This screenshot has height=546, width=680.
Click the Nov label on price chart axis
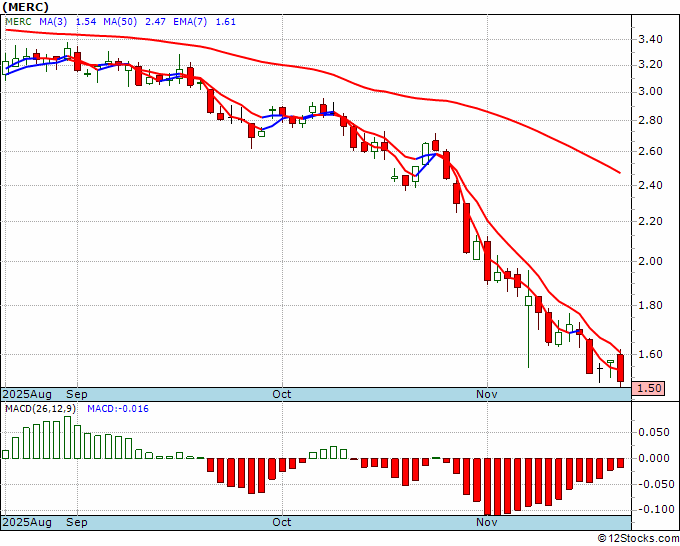tap(487, 394)
